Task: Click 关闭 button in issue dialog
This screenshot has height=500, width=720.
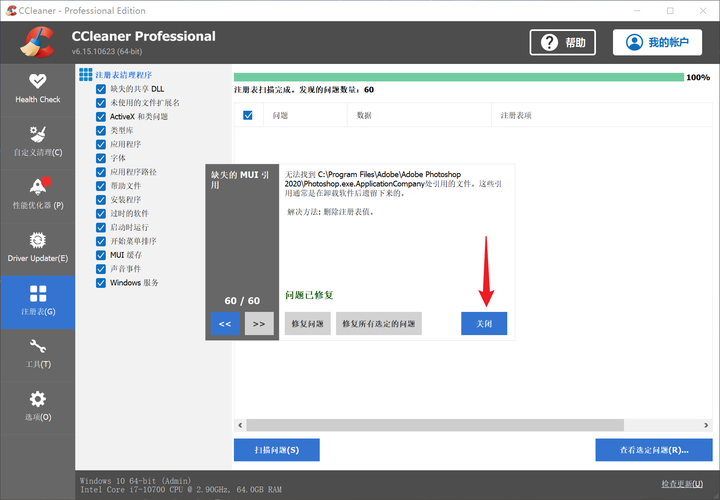Action: coord(484,323)
